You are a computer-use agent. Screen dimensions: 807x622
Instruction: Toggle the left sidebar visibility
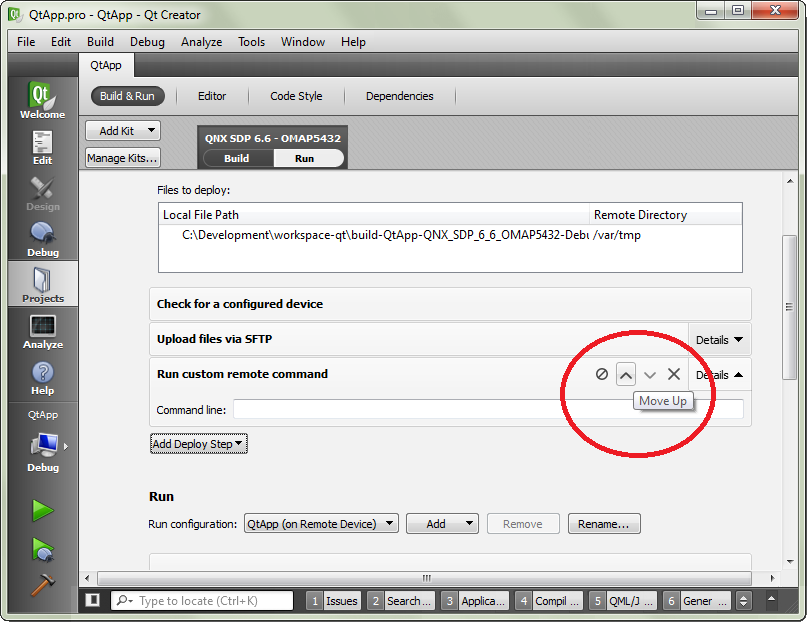click(93, 600)
